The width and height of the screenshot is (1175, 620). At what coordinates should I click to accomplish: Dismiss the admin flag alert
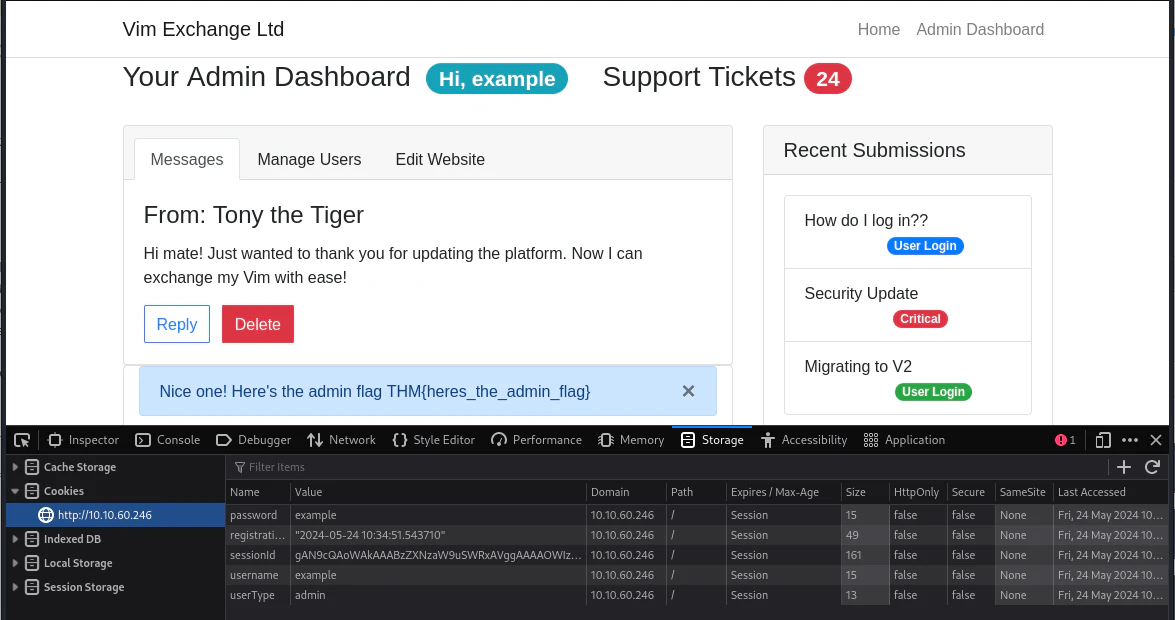[689, 391]
